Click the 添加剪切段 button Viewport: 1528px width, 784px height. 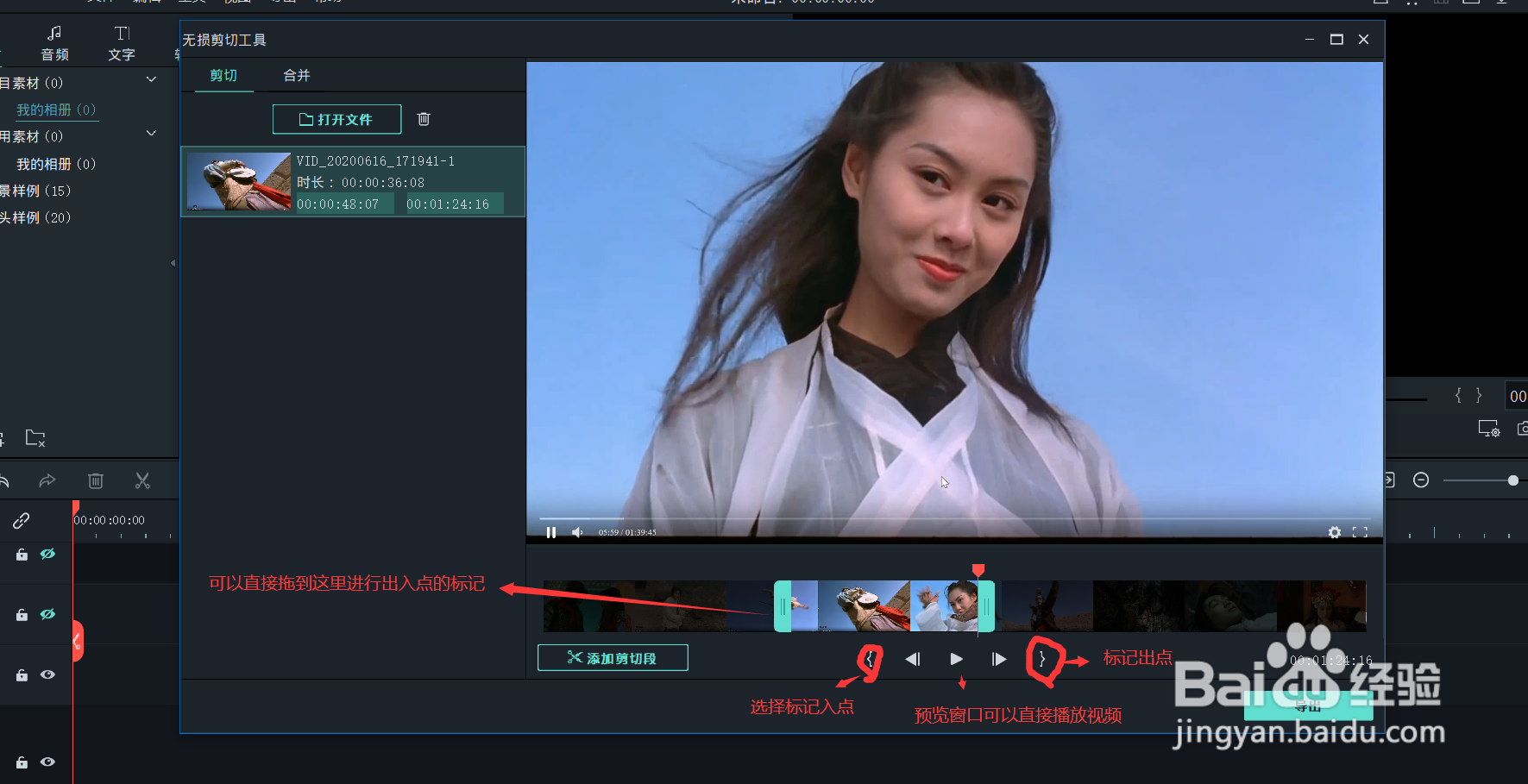coord(613,658)
